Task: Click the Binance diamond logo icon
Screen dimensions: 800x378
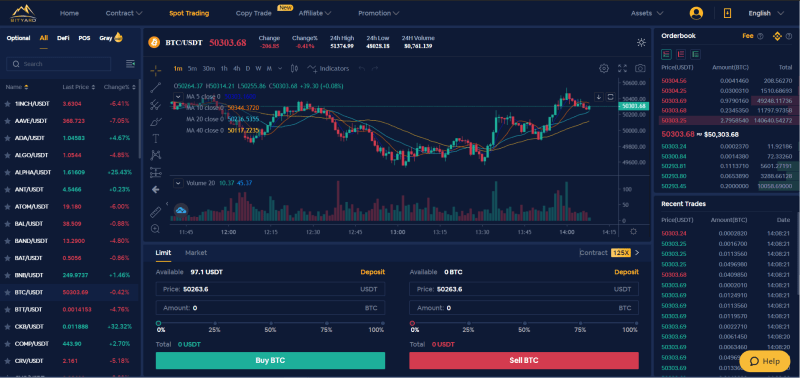Action: coord(778,36)
